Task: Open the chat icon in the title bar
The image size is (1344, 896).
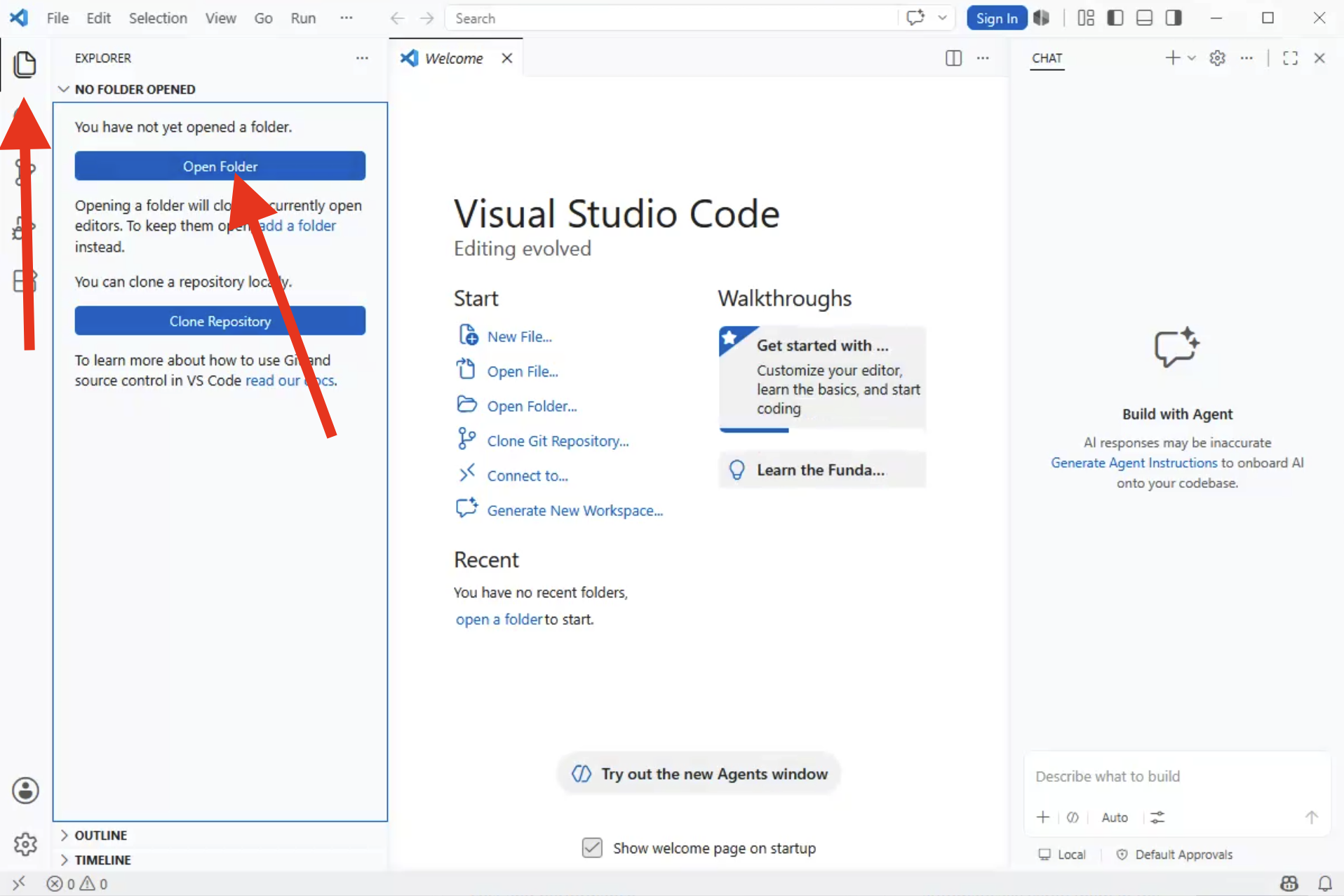Action: [915, 18]
